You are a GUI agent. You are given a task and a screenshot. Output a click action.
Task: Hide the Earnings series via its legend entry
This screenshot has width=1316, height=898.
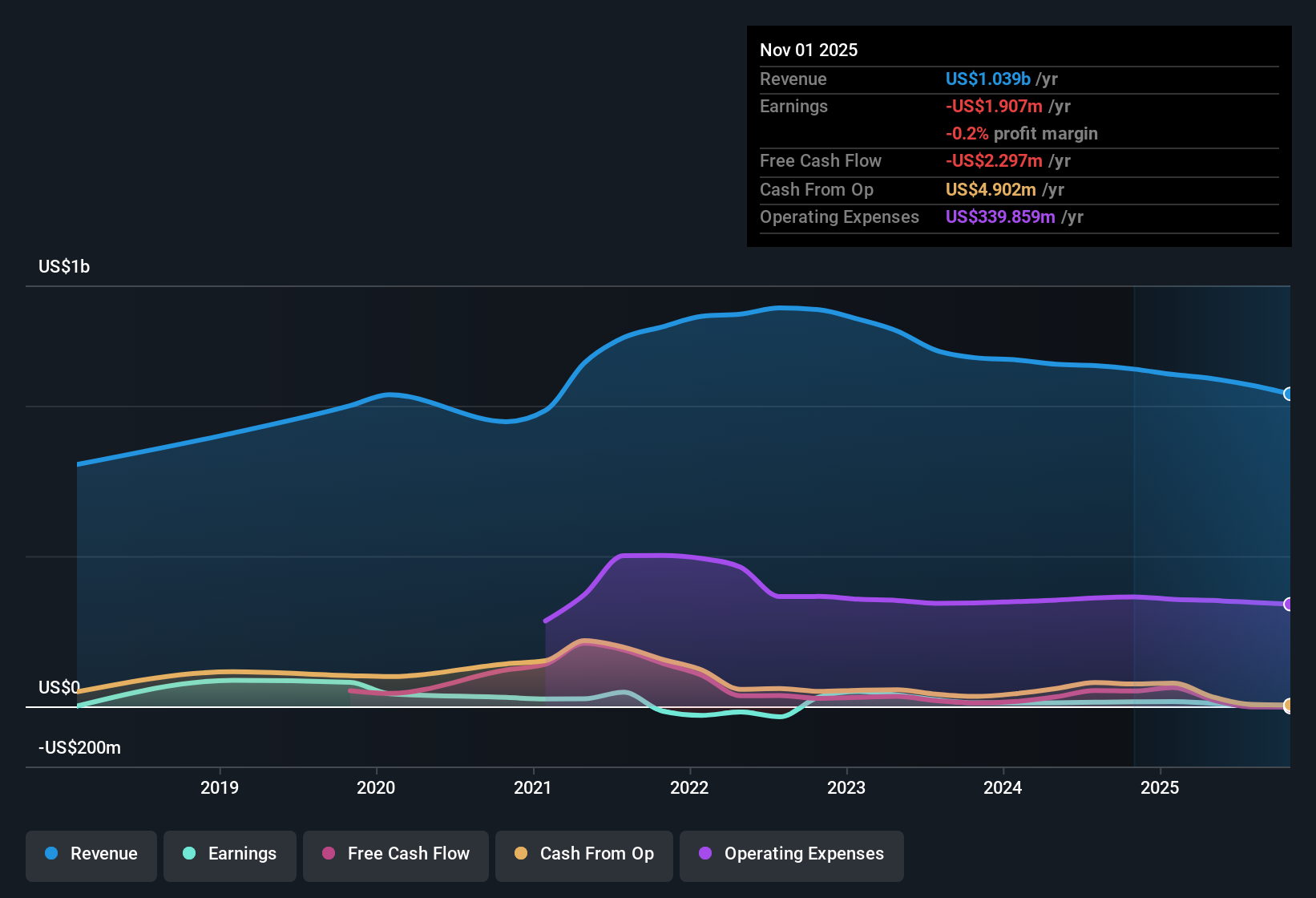pos(229,854)
